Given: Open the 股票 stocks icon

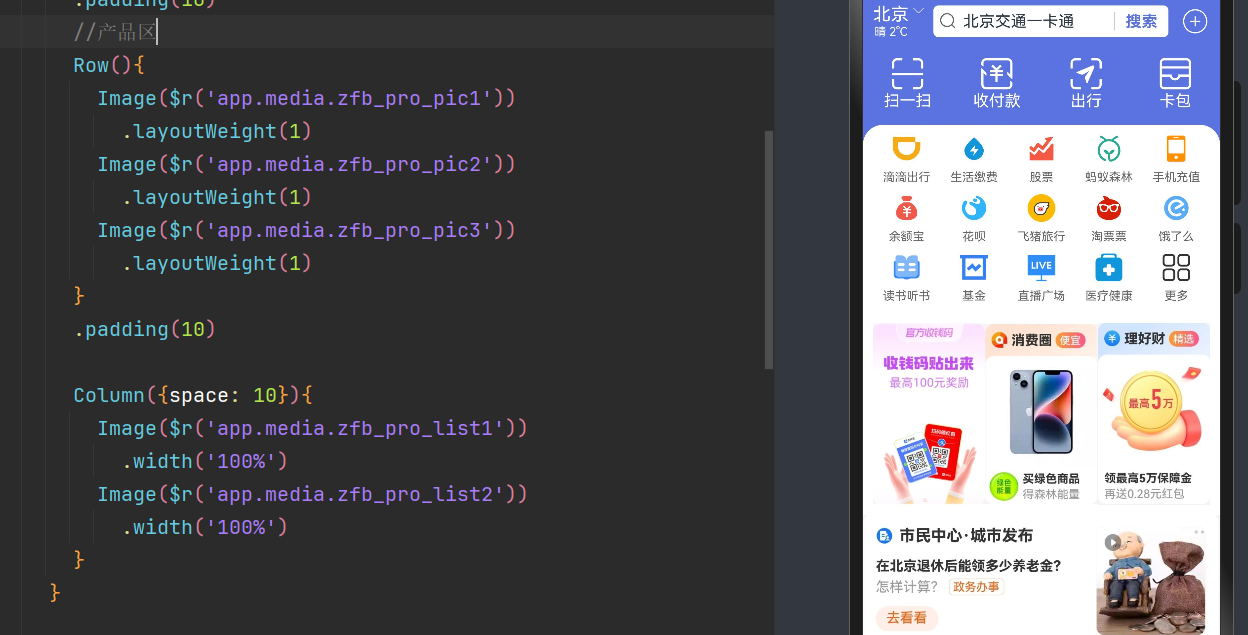Looking at the screenshot, I should point(1041,149).
